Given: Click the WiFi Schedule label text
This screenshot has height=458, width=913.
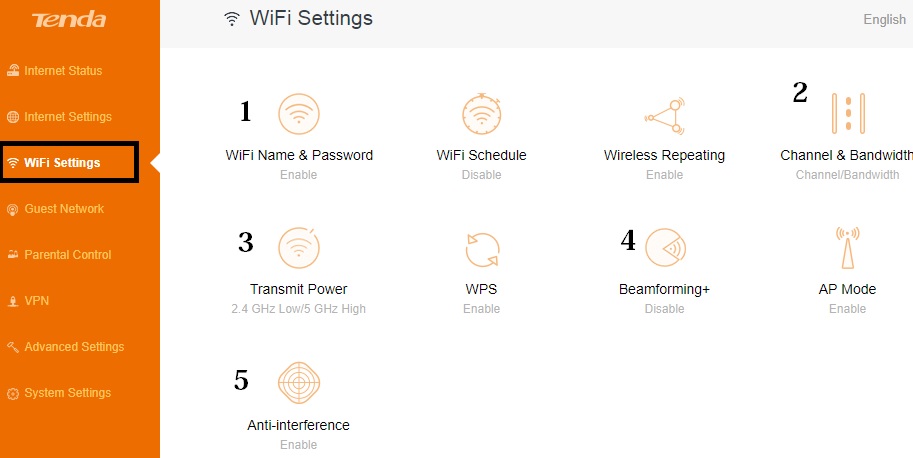Looking at the screenshot, I should click(481, 155).
